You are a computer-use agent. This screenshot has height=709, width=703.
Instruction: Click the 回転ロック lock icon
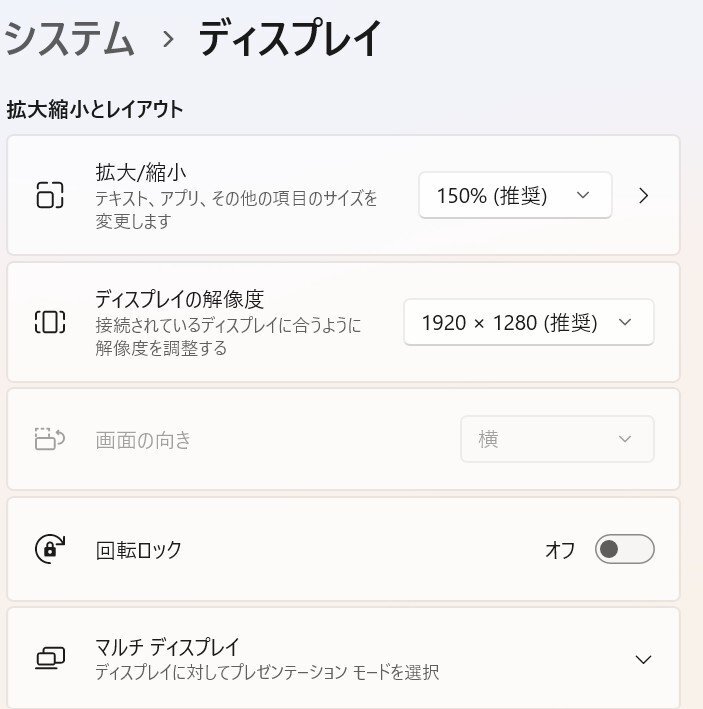(x=49, y=549)
